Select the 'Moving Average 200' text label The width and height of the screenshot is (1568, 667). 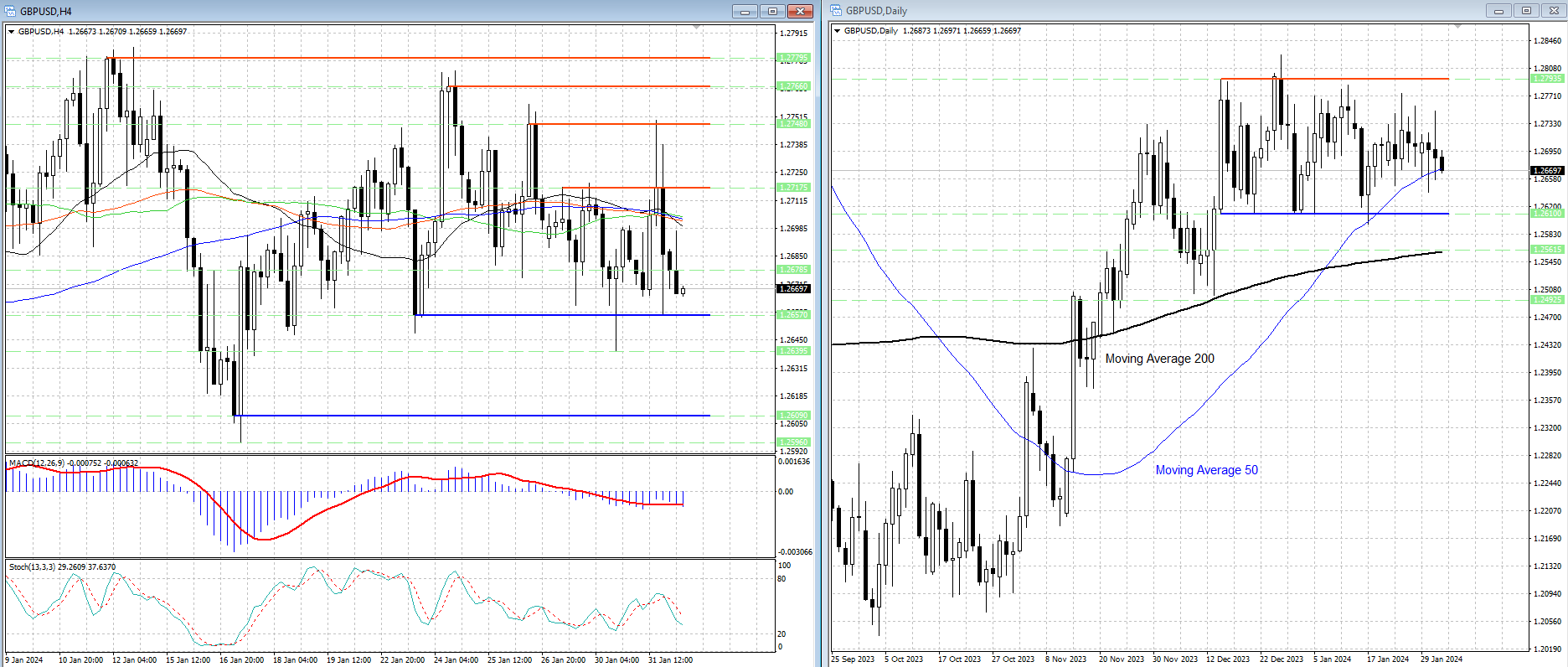point(1159,359)
